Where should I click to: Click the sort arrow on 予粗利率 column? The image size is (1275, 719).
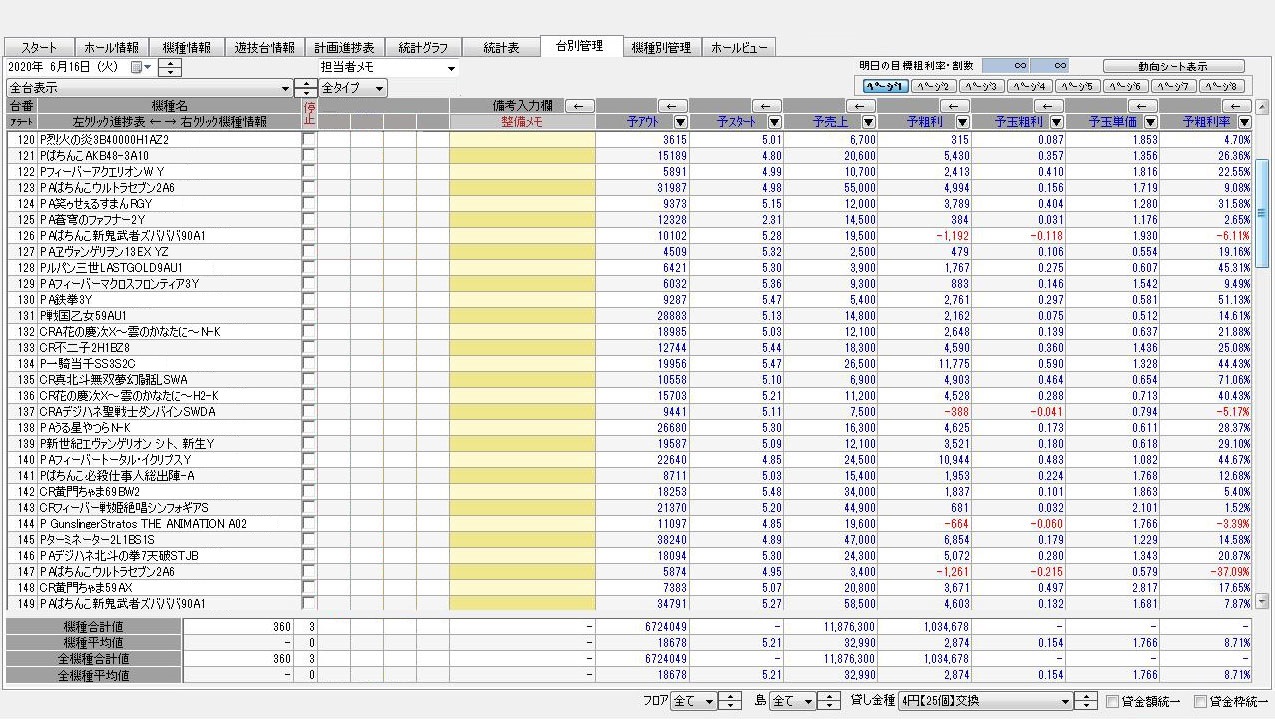[1243, 122]
